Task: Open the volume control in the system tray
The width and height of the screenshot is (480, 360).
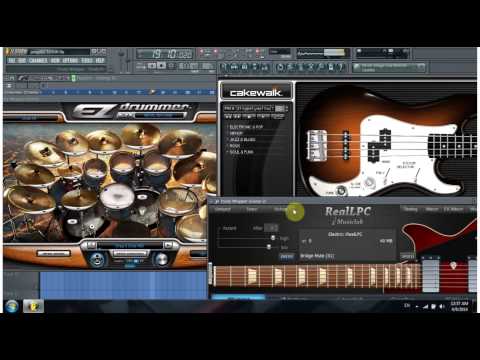Action: (442, 306)
